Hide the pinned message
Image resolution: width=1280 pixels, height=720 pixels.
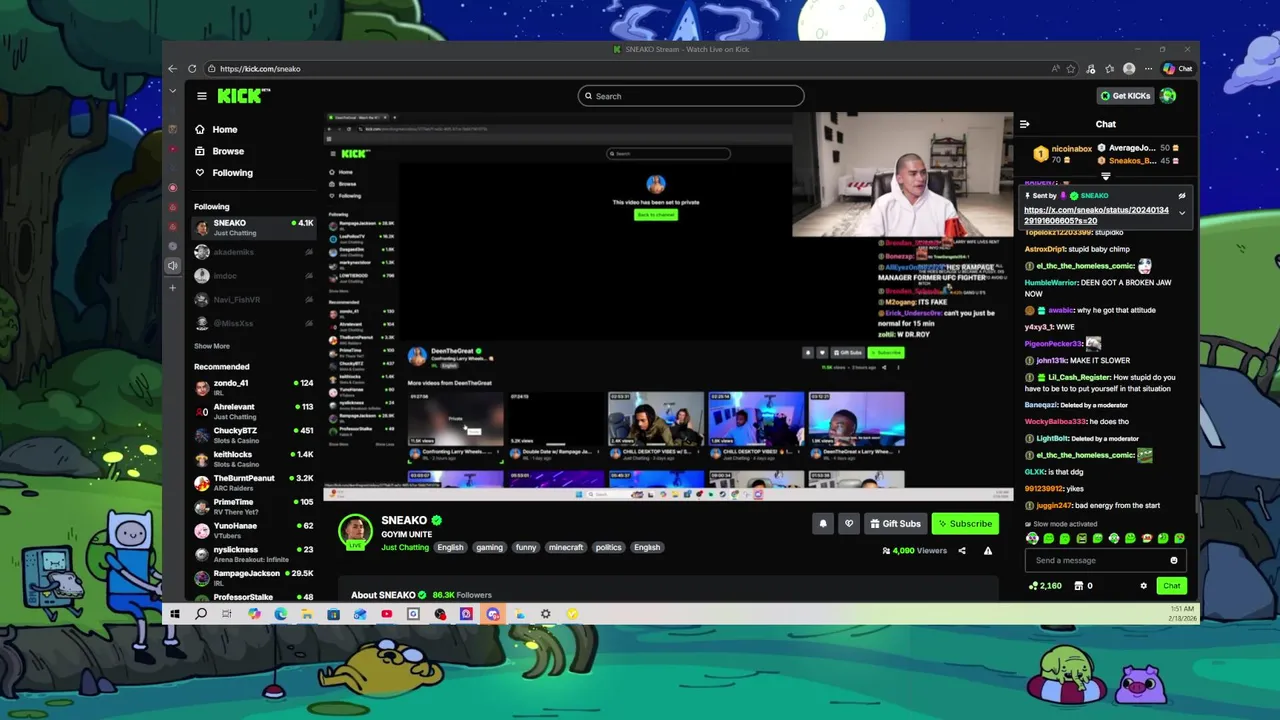(x=1181, y=196)
